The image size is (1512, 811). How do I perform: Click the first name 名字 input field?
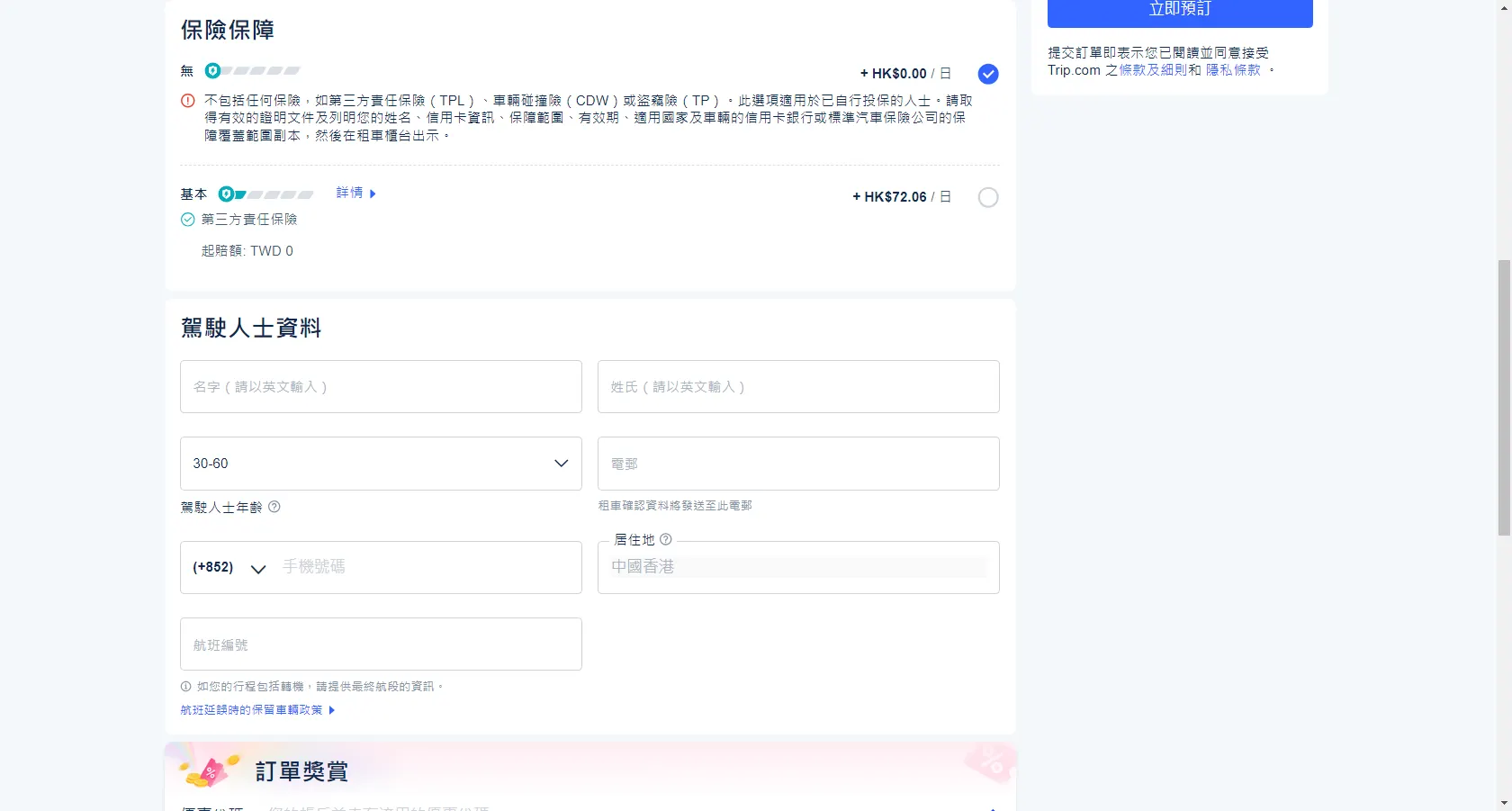tap(381, 387)
